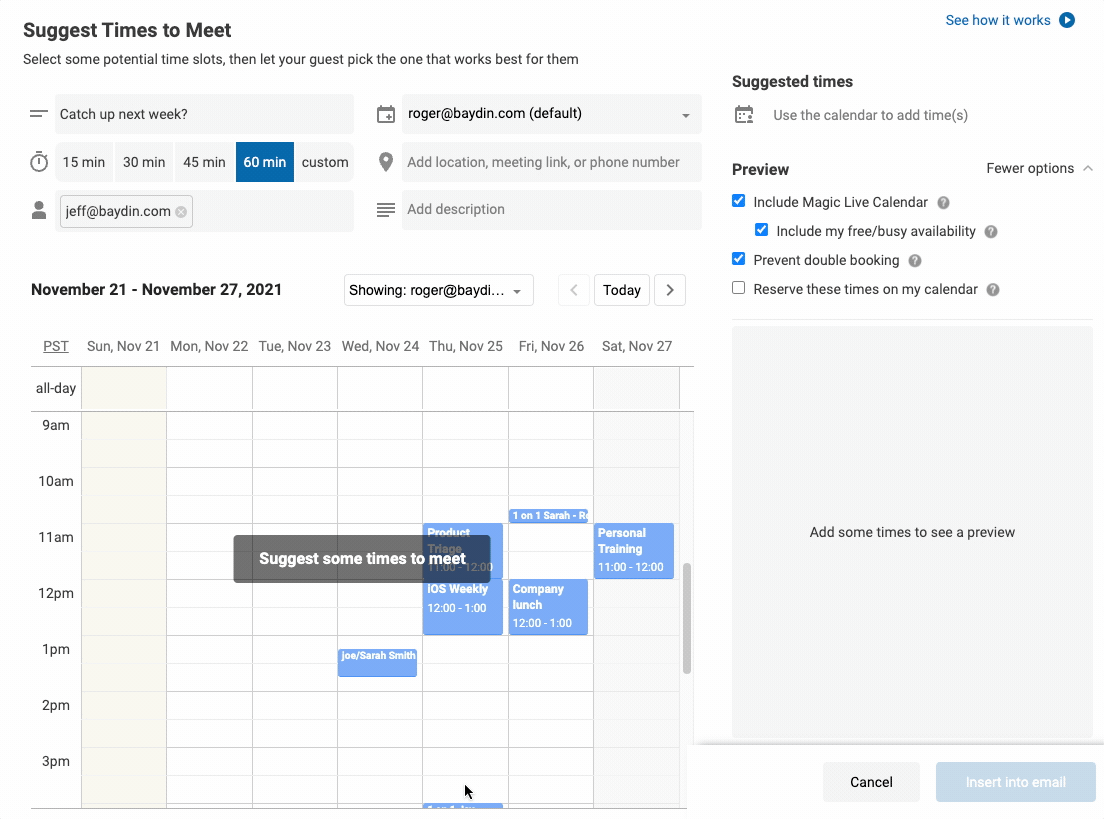This screenshot has height=819, width=1104.
Task: Click the Mon, Nov 22 column header
Action: pos(209,346)
